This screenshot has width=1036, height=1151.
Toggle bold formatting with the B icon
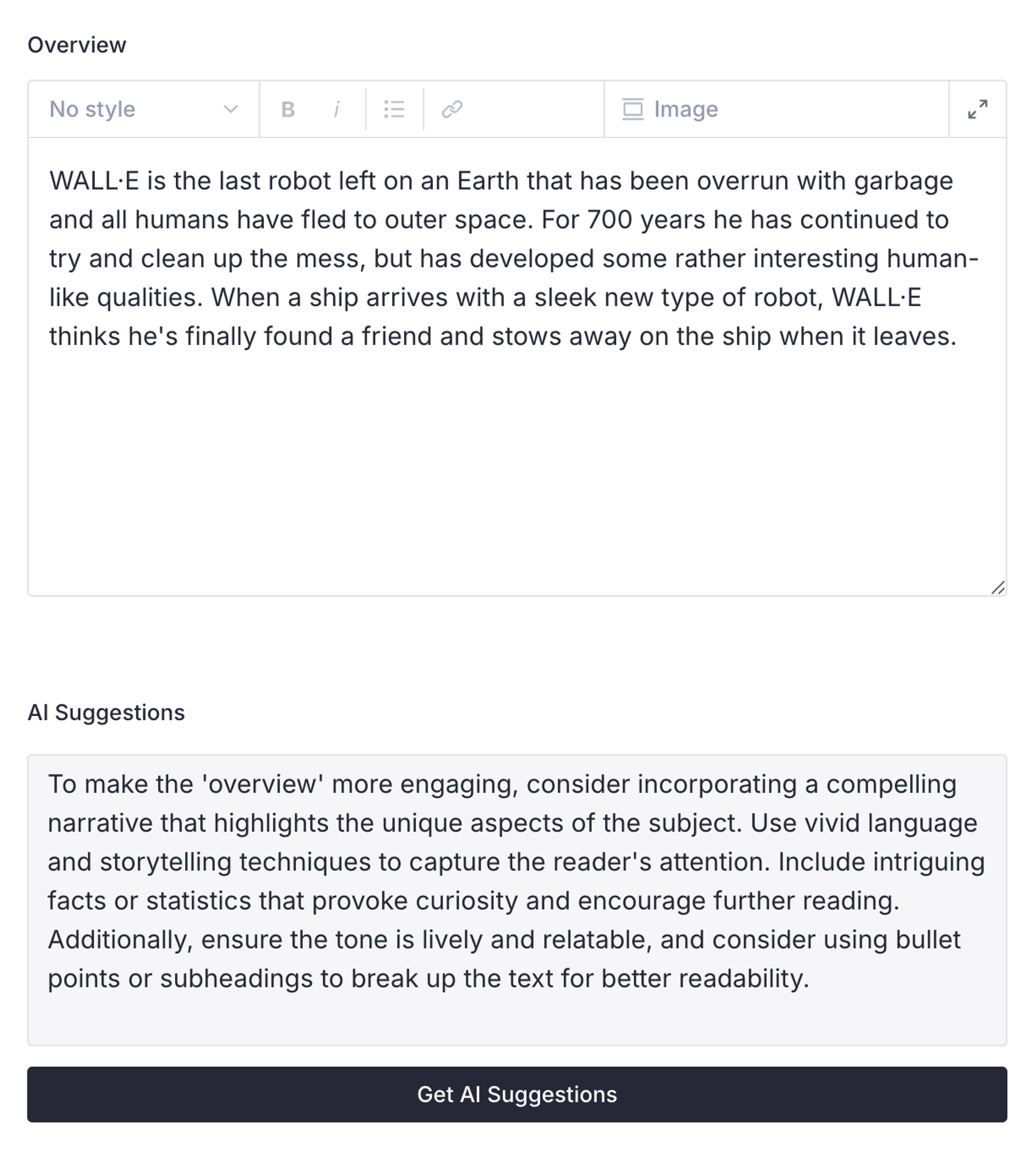tap(288, 109)
